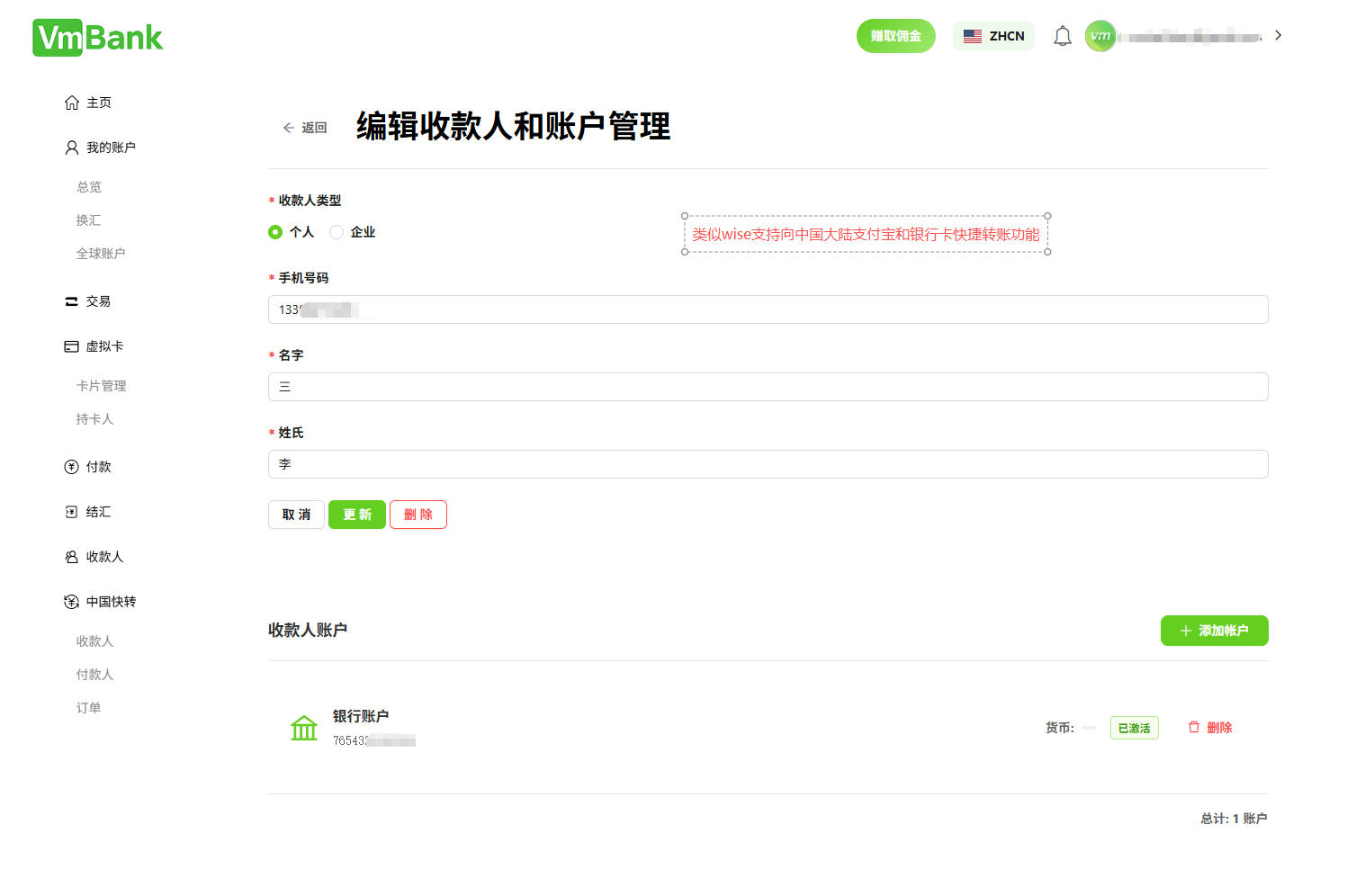Open the notification bell icon
Image resolution: width=1365 pixels, height=896 pixels.
1062,35
